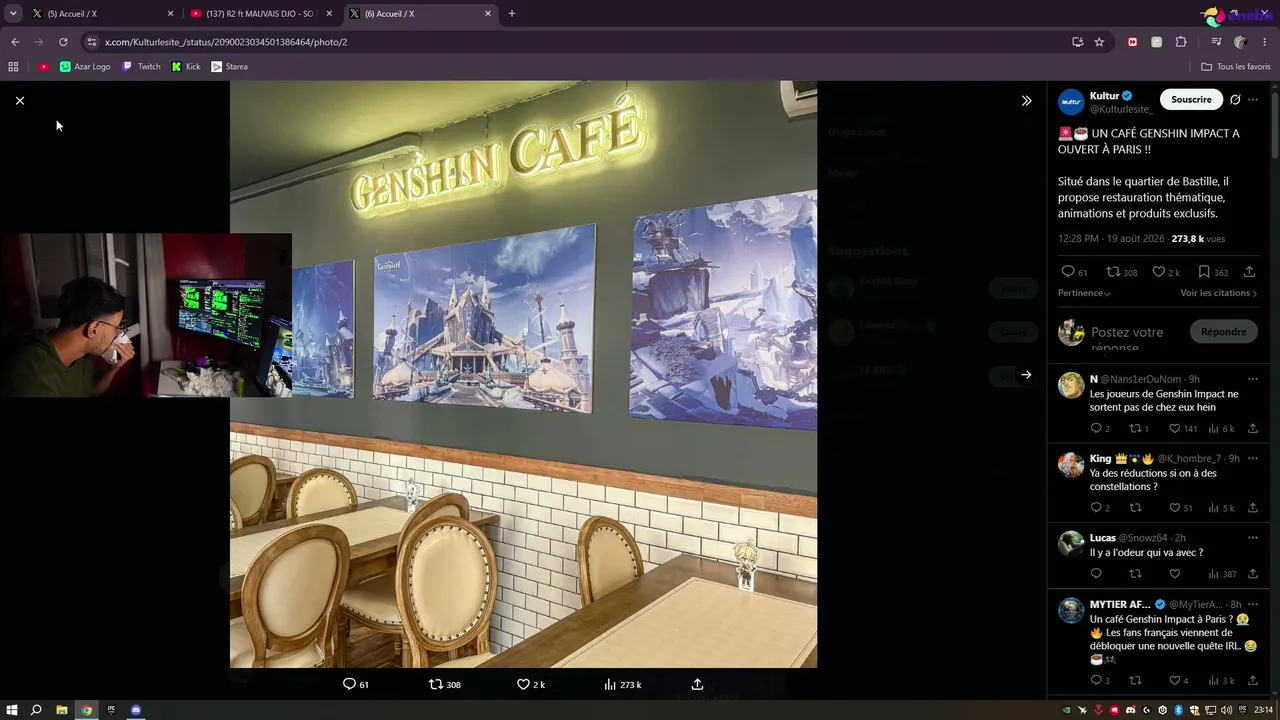1280x720 pixels.
Task: Open the 12:28 PM · 19 août 2026 timestamp
Action: pyautogui.click(x=1111, y=239)
